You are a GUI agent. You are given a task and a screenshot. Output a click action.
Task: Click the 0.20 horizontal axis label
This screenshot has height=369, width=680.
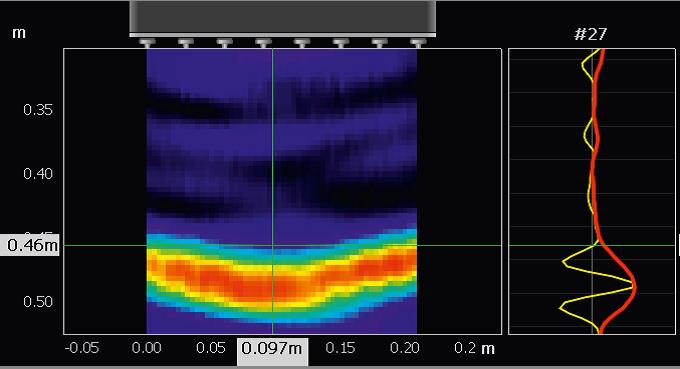[404, 348]
